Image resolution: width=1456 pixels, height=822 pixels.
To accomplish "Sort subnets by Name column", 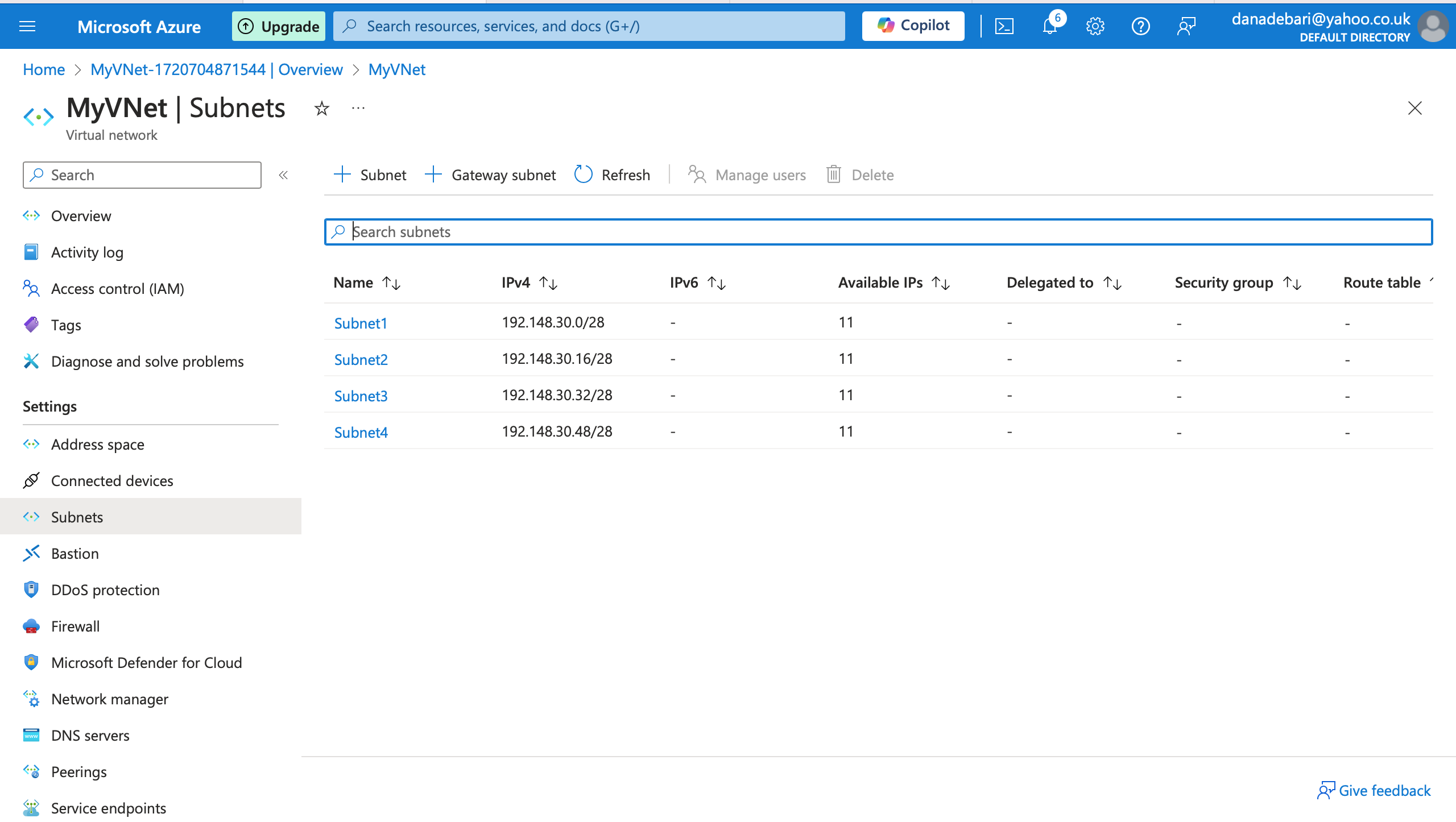I will coord(391,283).
